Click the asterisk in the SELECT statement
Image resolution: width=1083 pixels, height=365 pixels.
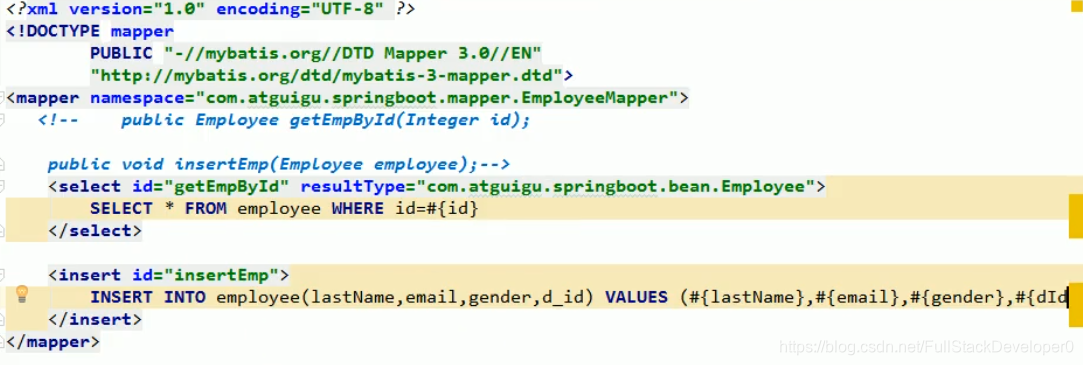coord(169,208)
